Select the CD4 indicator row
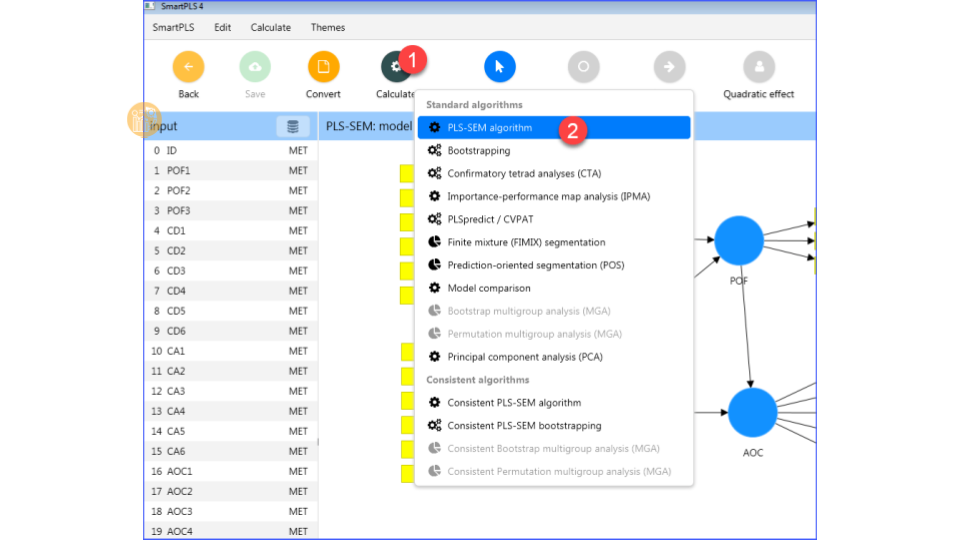This screenshot has height=540, width=960. point(231,291)
